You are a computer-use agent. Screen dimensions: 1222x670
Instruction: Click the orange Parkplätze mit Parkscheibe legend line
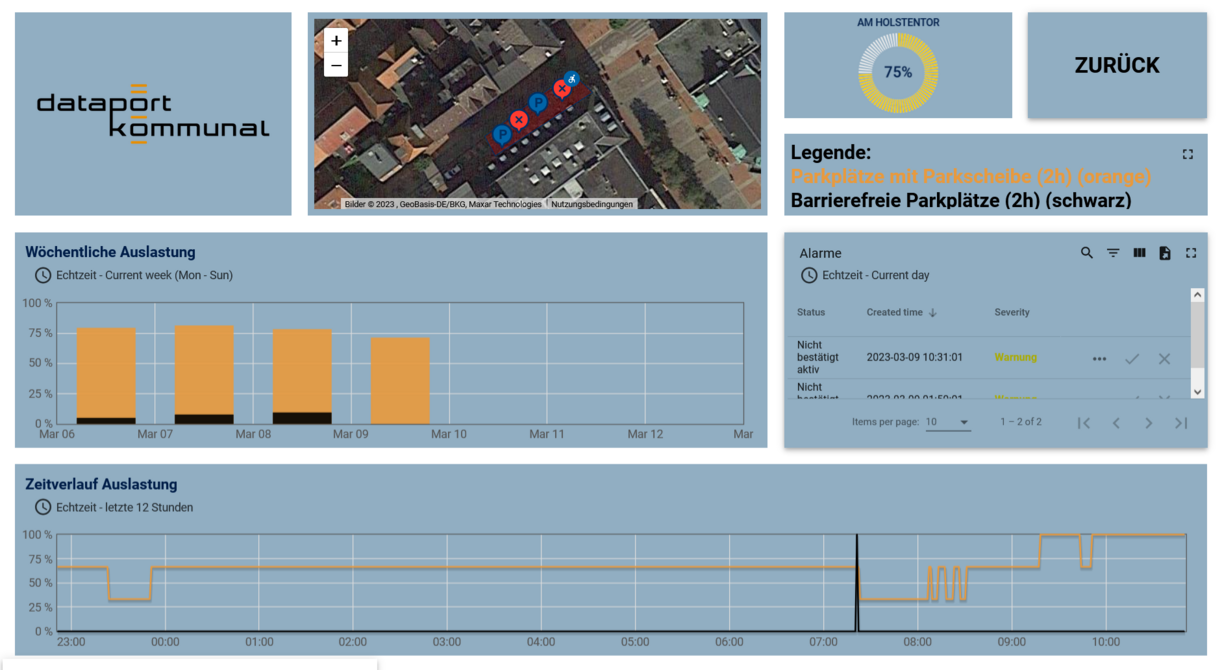(970, 177)
